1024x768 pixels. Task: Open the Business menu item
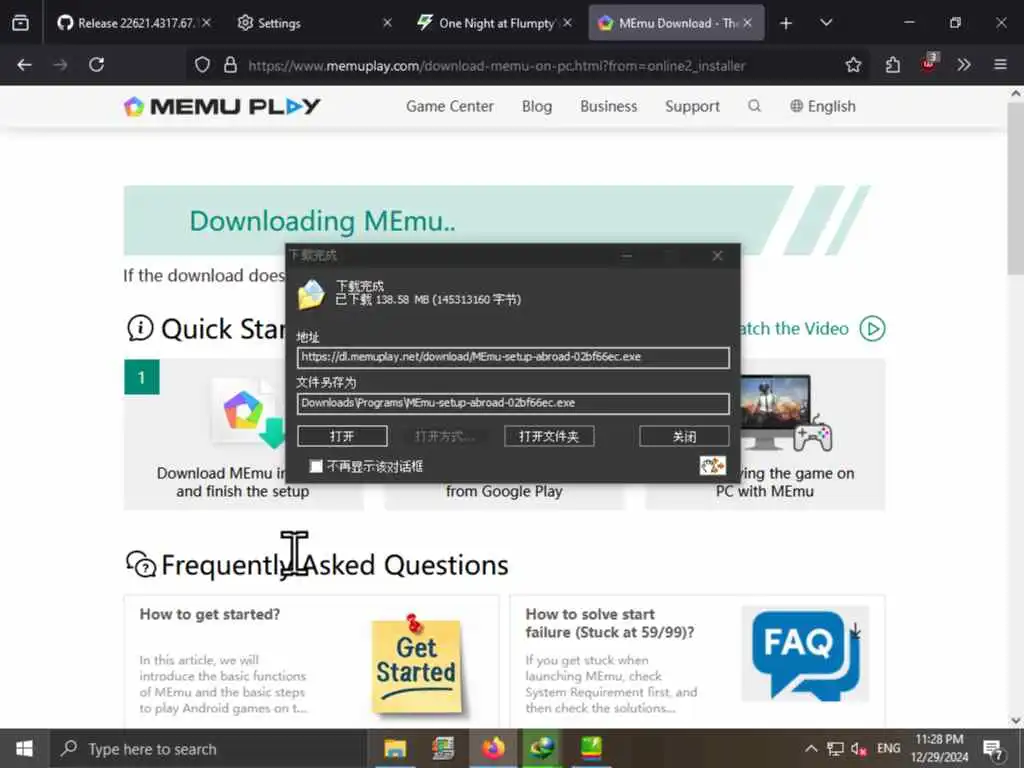[609, 106]
